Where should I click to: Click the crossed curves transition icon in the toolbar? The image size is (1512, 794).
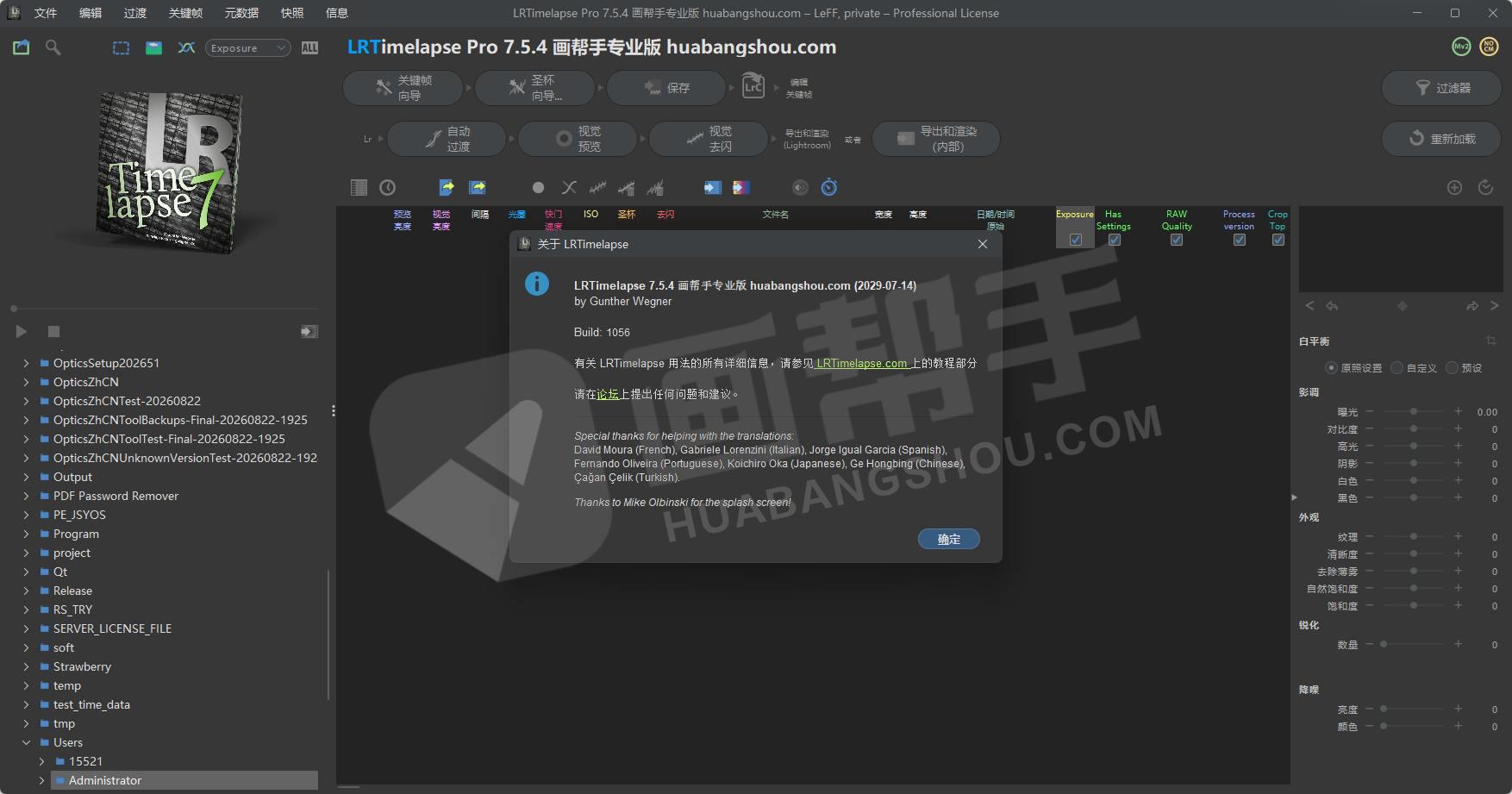pos(569,187)
